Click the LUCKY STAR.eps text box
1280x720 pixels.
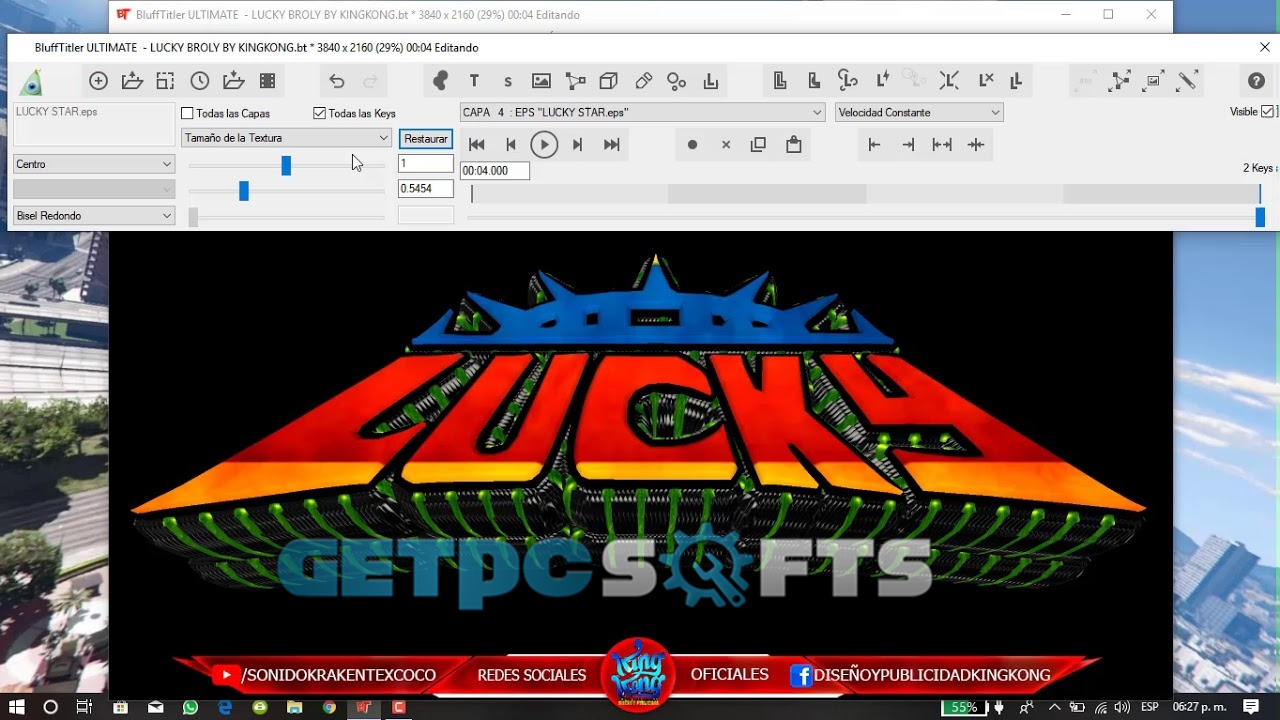pos(94,124)
